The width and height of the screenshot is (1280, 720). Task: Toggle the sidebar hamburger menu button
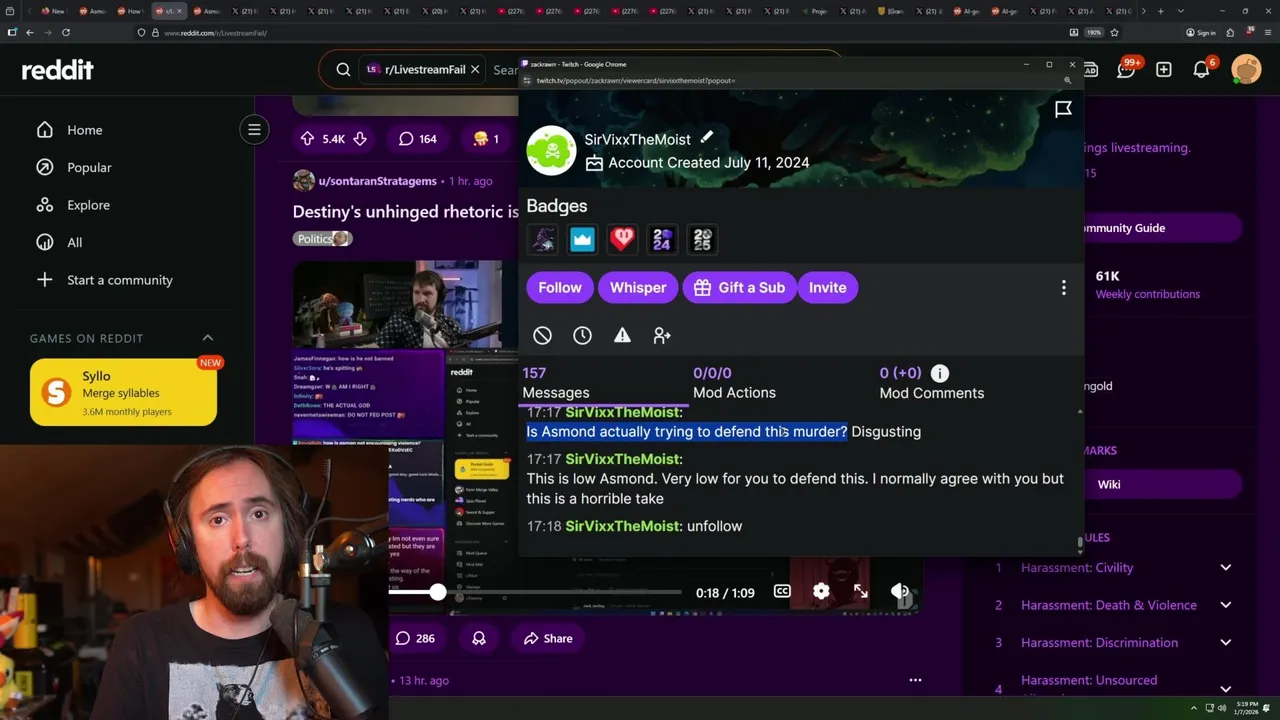(x=254, y=130)
